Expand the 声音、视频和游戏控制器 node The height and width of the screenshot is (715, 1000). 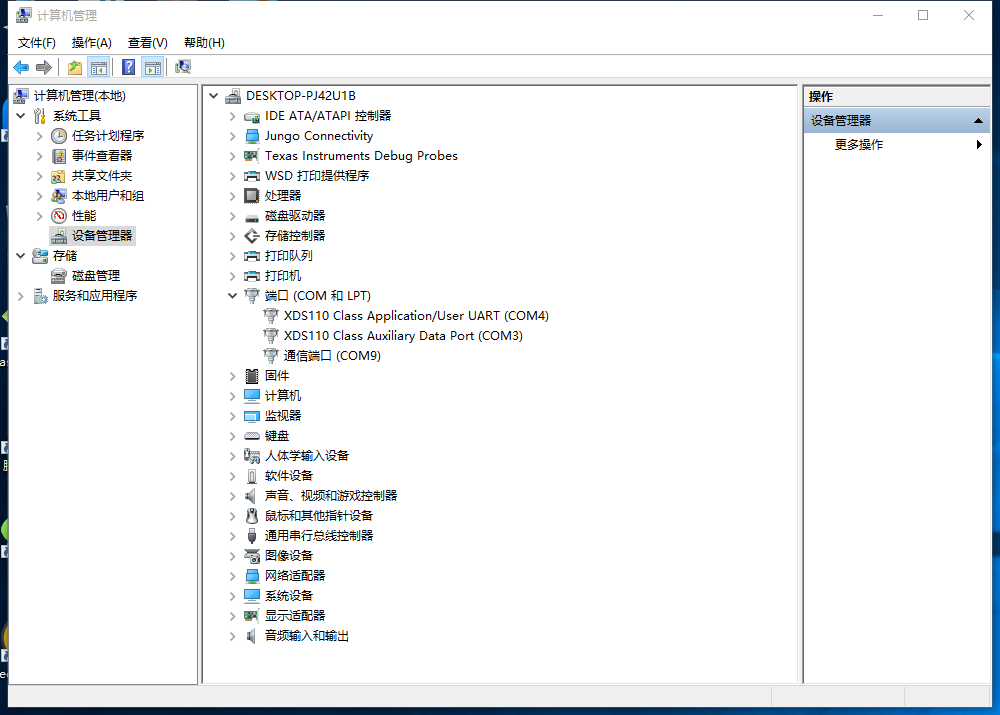pyautogui.click(x=233, y=496)
